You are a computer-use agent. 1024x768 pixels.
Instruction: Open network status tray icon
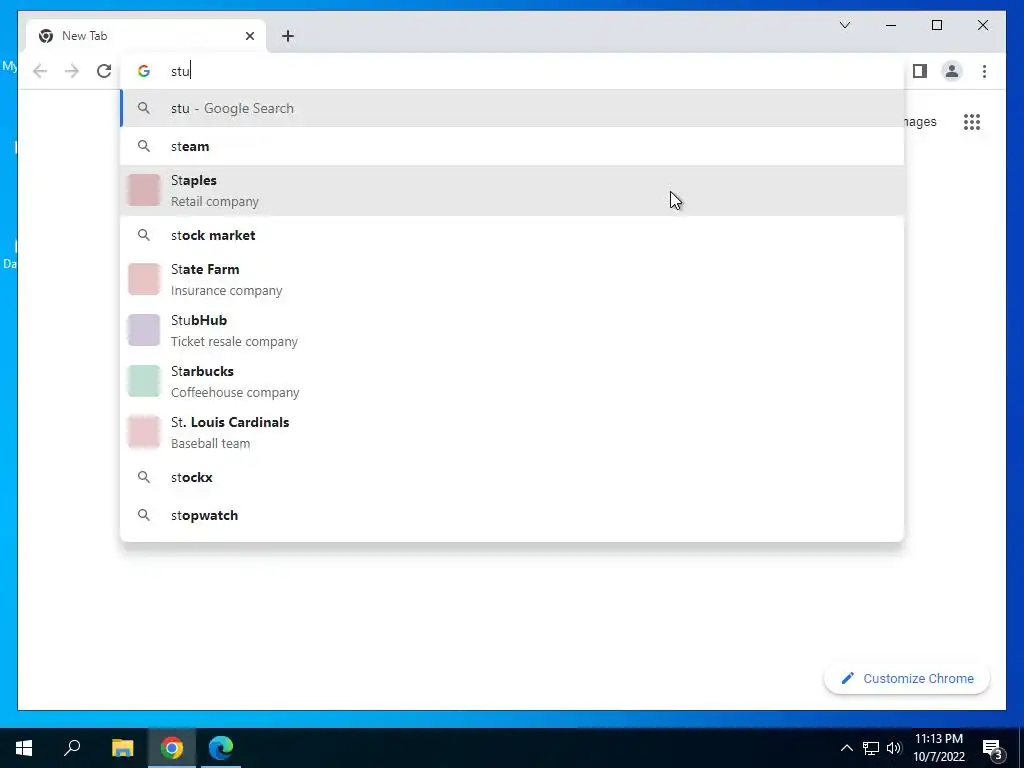[871, 748]
